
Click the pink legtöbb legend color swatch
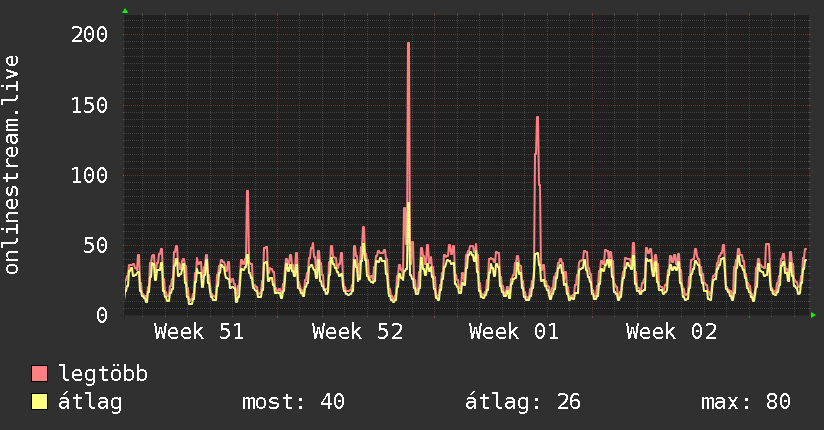39,374
